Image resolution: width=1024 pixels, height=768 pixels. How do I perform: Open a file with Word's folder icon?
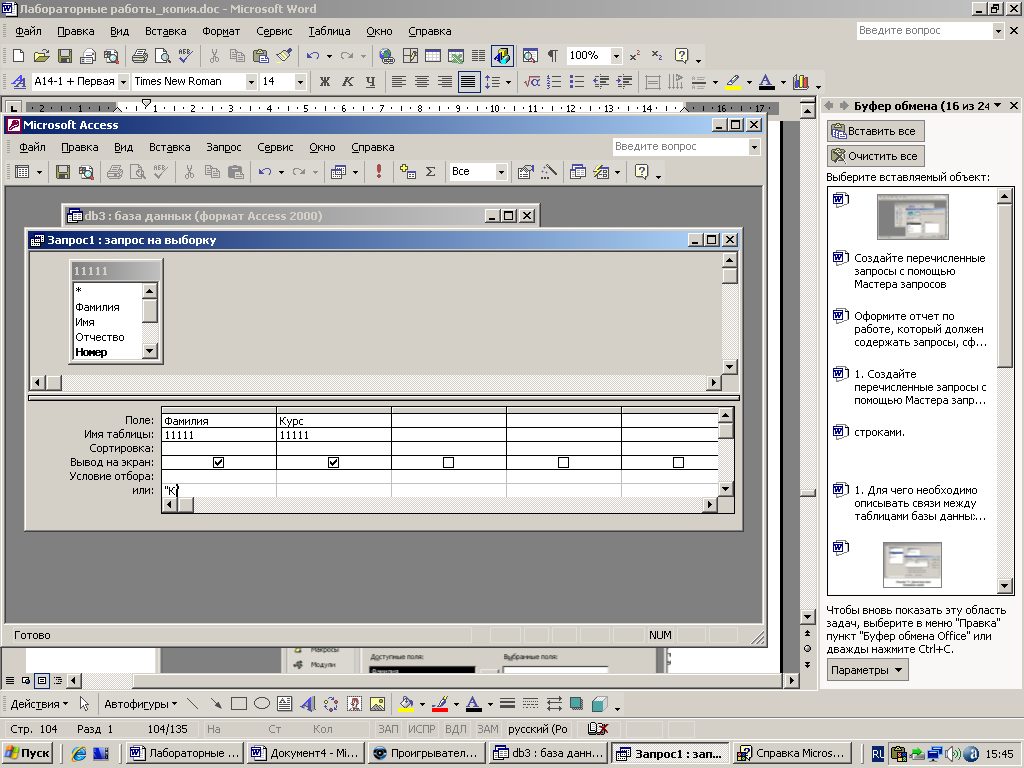[42, 56]
